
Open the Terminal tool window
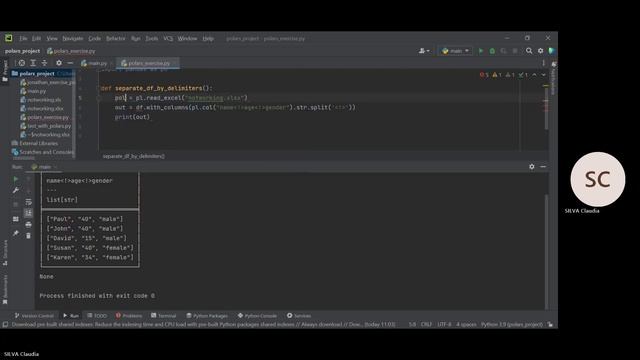164,316
